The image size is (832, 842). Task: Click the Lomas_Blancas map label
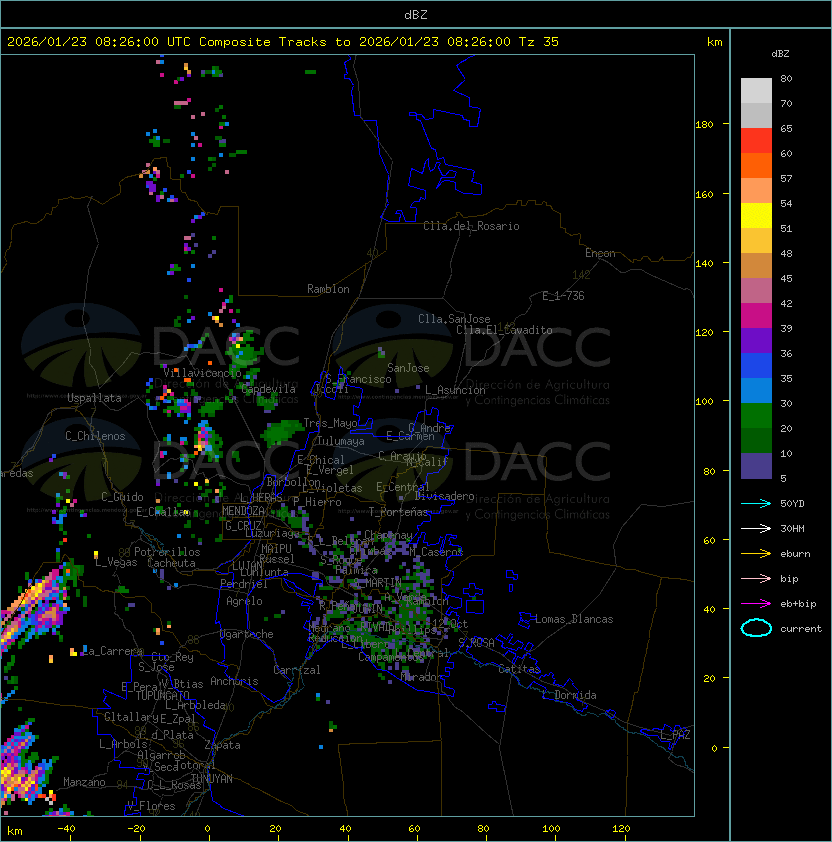tap(574, 619)
